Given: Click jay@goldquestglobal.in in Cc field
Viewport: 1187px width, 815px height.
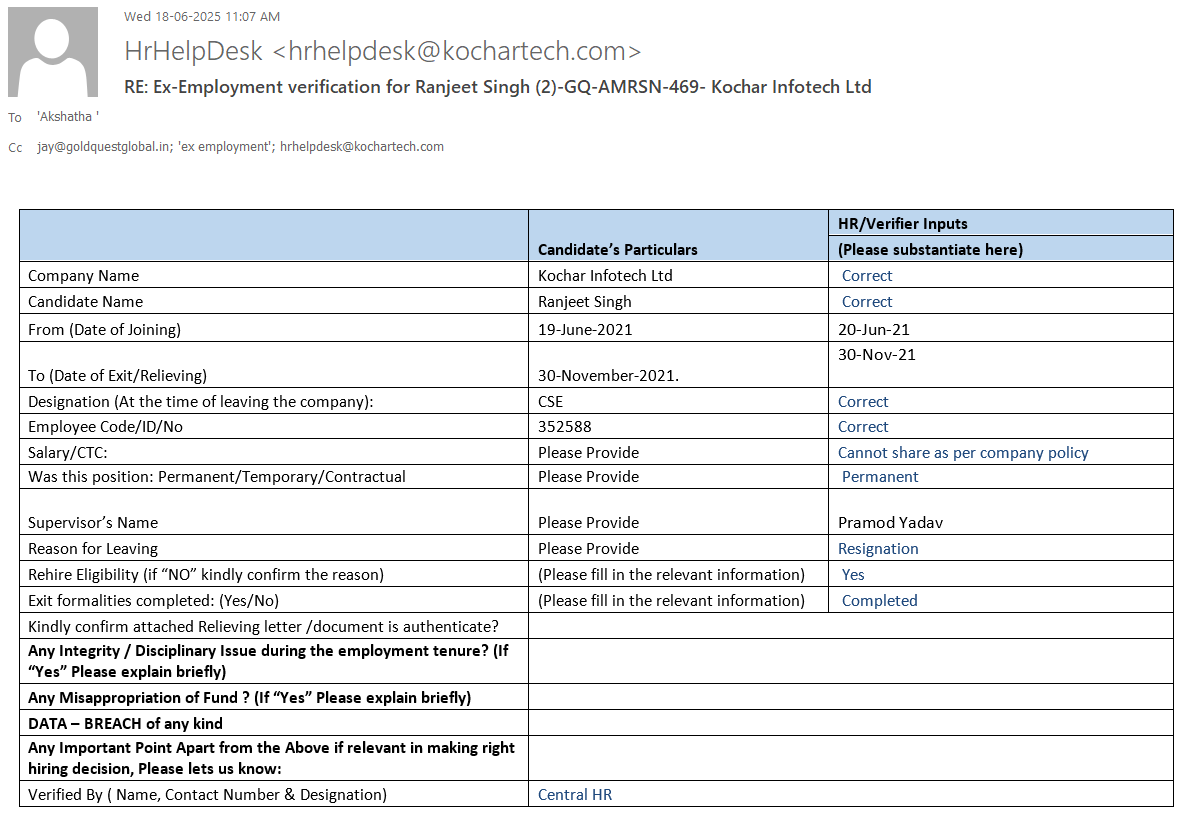Looking at the screenshot, I should coord(104,147).
